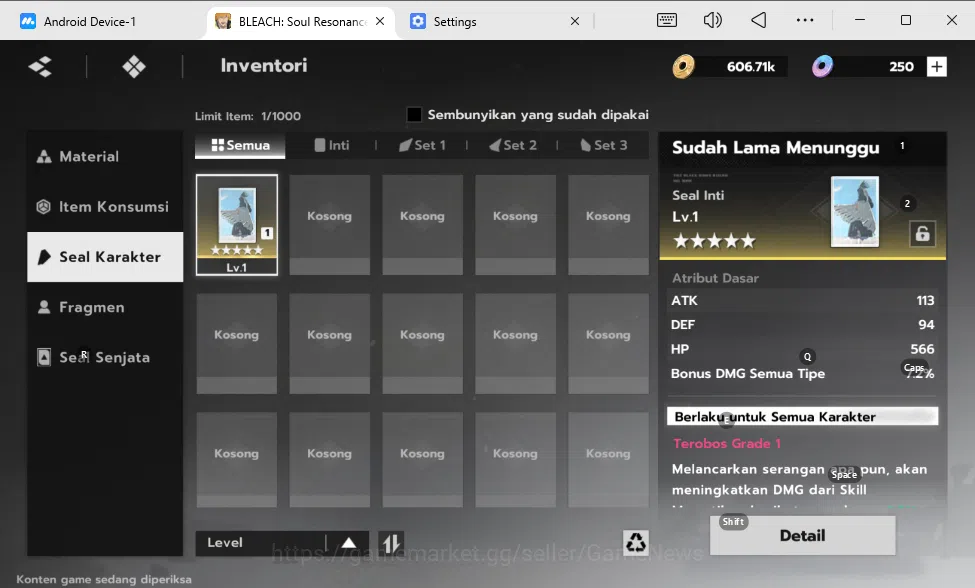
Task: Enable Sembunyikan yang sudah dipakai checkbox
Action: [414, 114]
